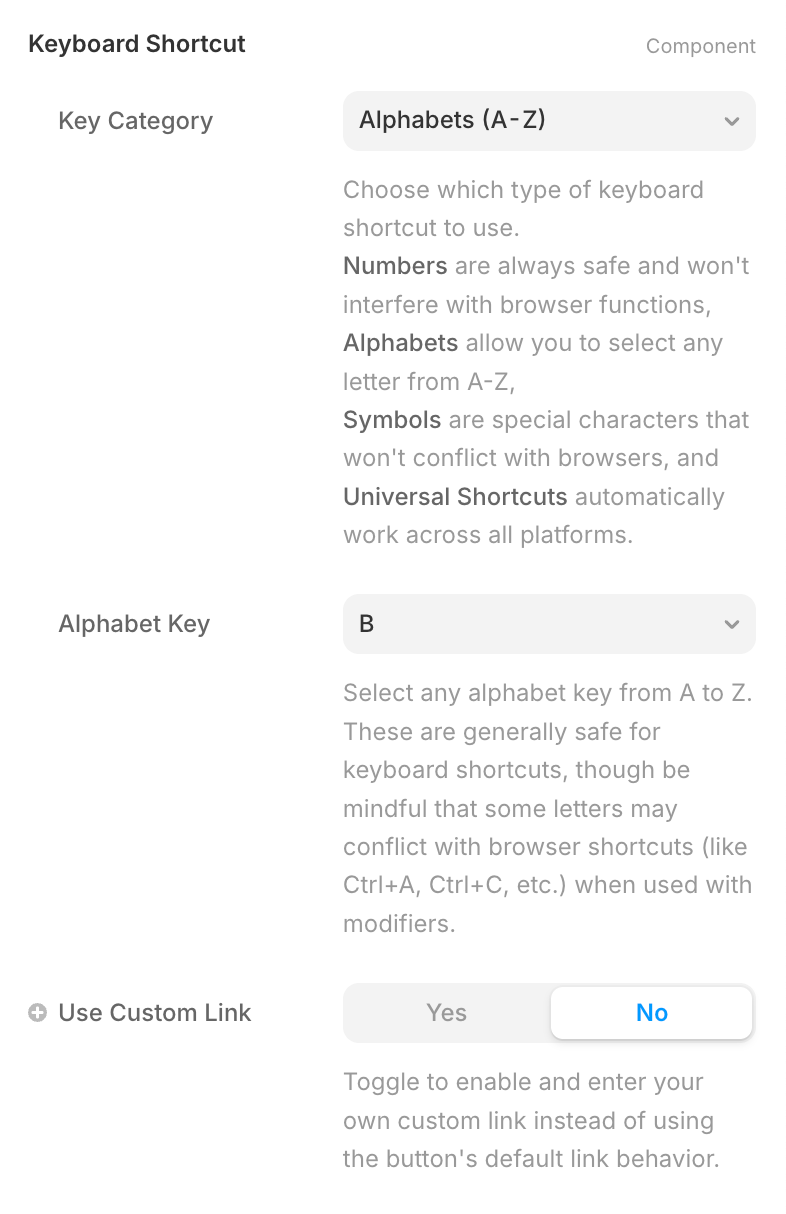Click the plus icon beside Use Custom Link
The image size is (786, 1214).
(x=38, y=1013)
